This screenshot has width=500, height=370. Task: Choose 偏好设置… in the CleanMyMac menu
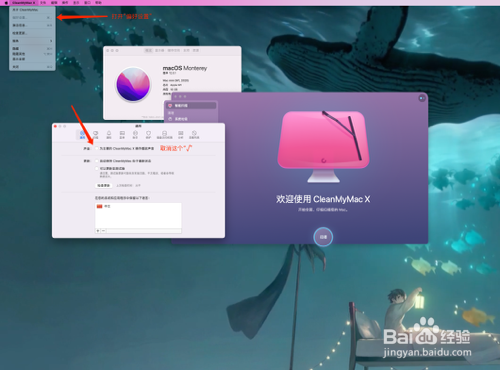[x=32, y=17]
